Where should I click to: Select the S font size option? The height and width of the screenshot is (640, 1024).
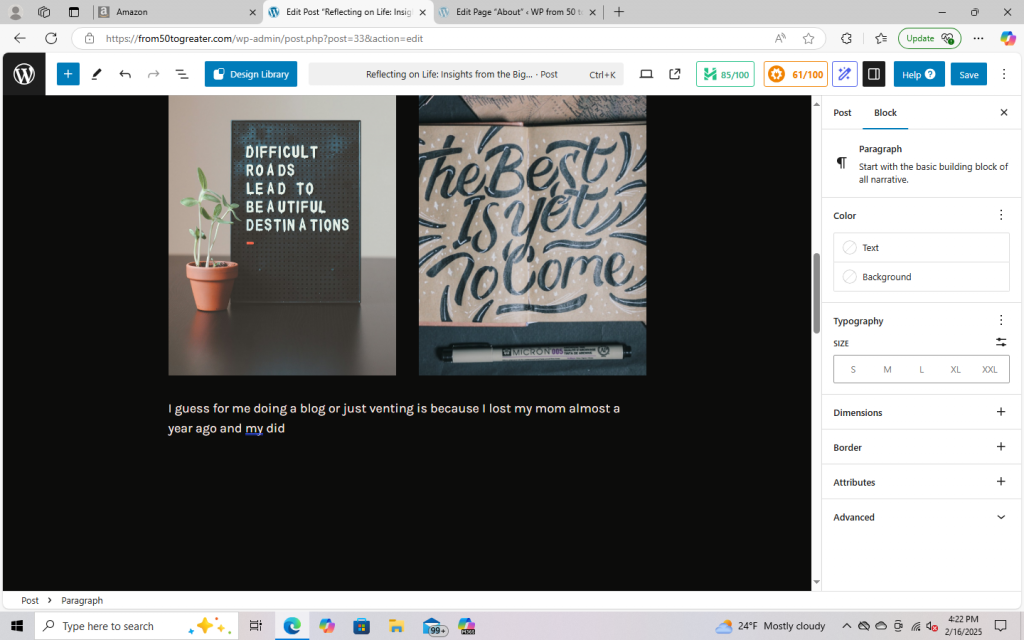coord(853,369)
